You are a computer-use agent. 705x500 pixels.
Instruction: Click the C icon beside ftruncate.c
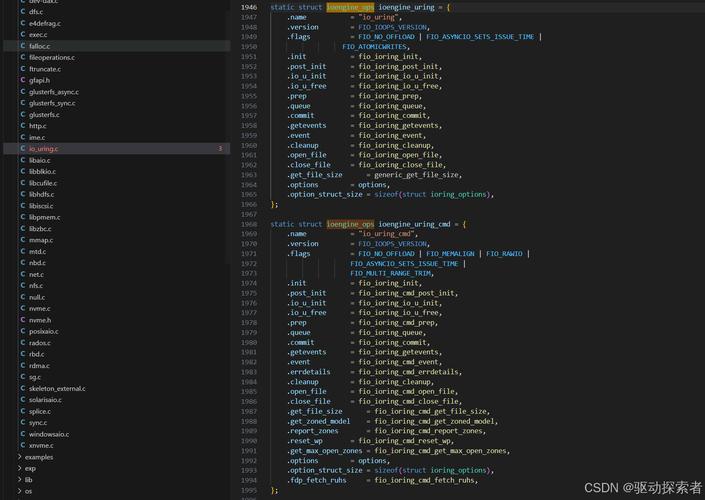click(22, 69)
